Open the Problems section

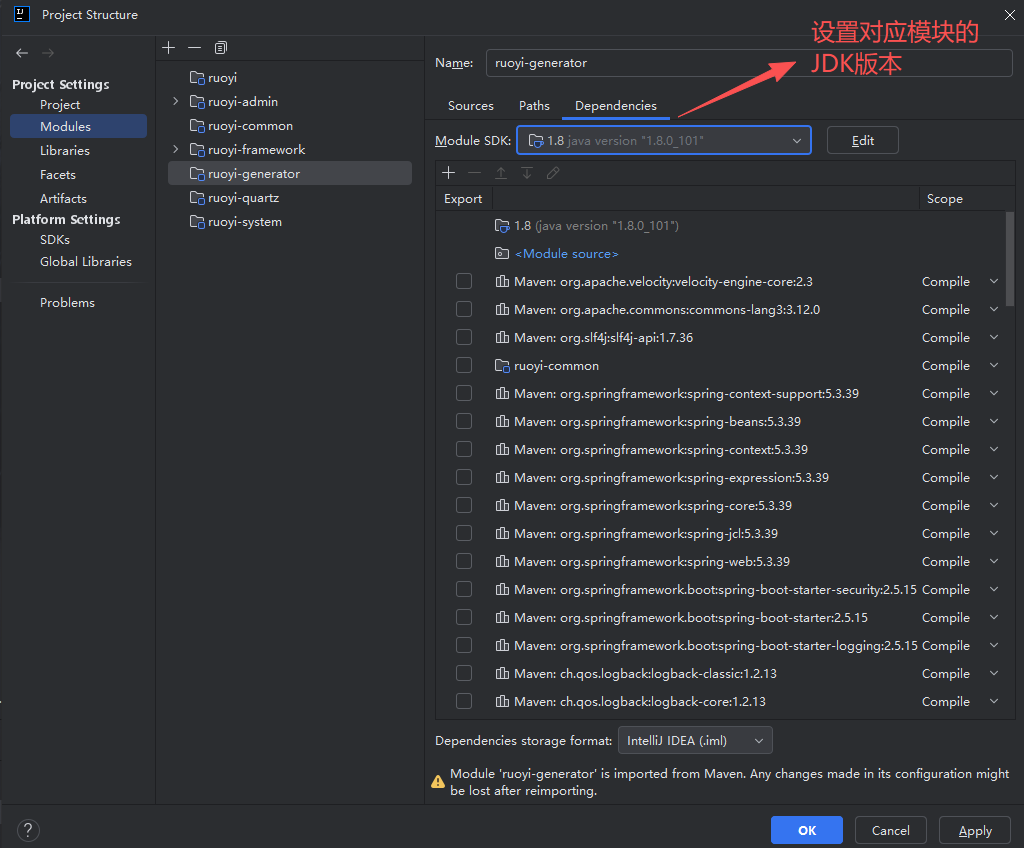coord(67,302)
